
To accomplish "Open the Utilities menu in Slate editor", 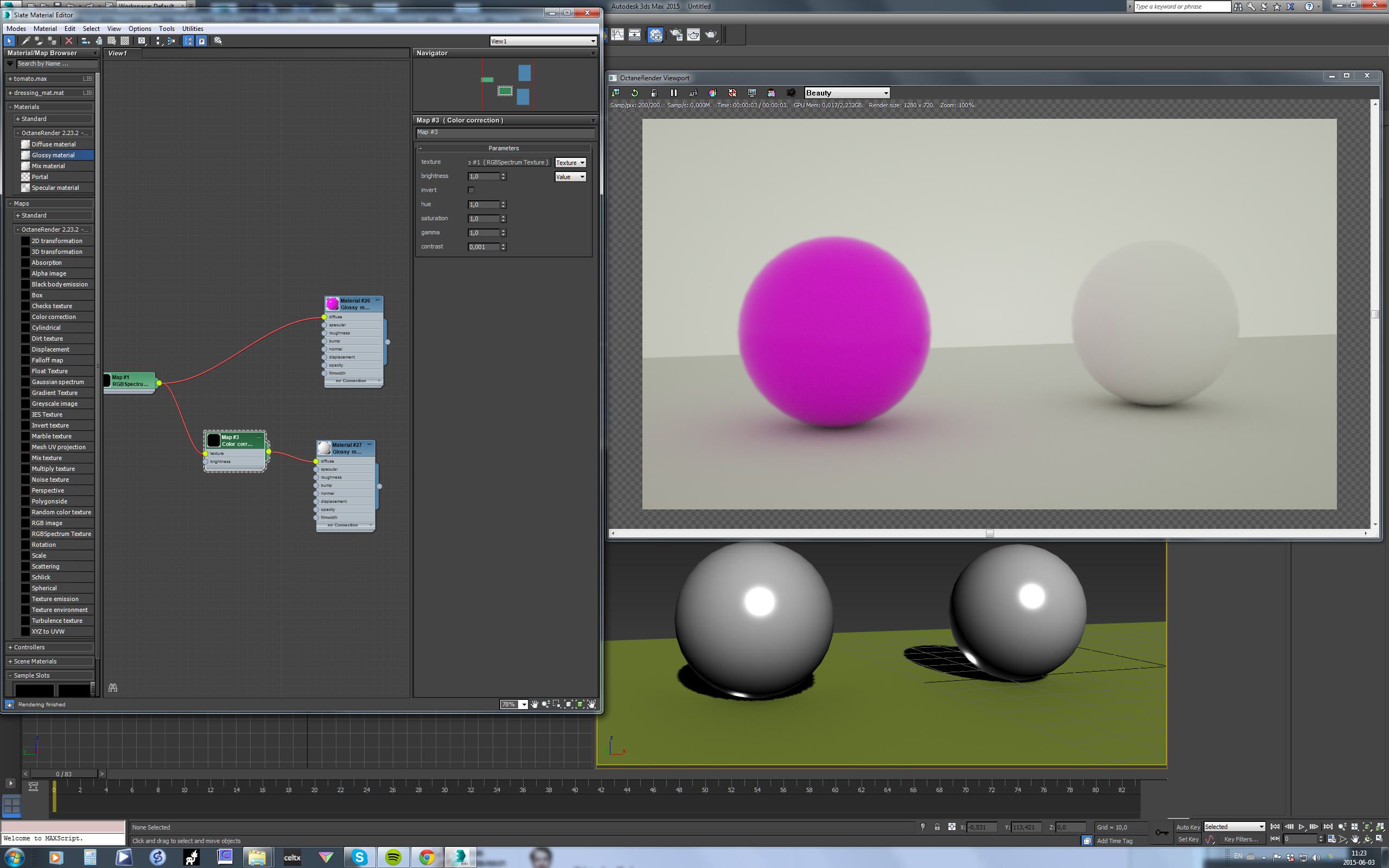I will click(x=192, y=29).
